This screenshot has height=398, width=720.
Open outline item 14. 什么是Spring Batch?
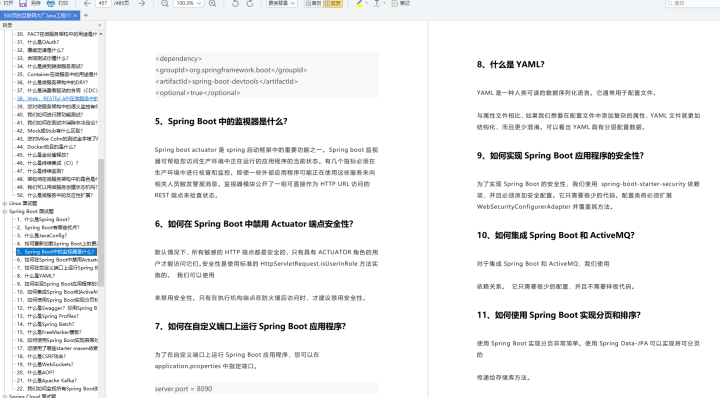(x=45, y=324)
